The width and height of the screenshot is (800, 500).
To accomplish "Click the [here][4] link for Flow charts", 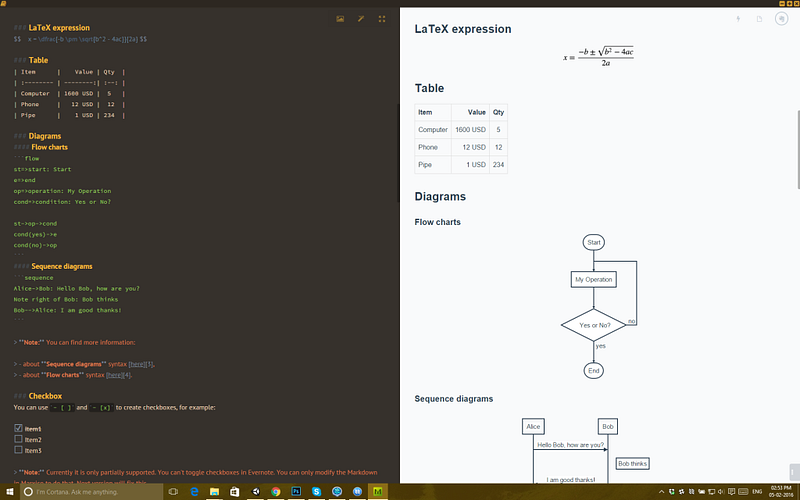I will (x=119, y=375).
